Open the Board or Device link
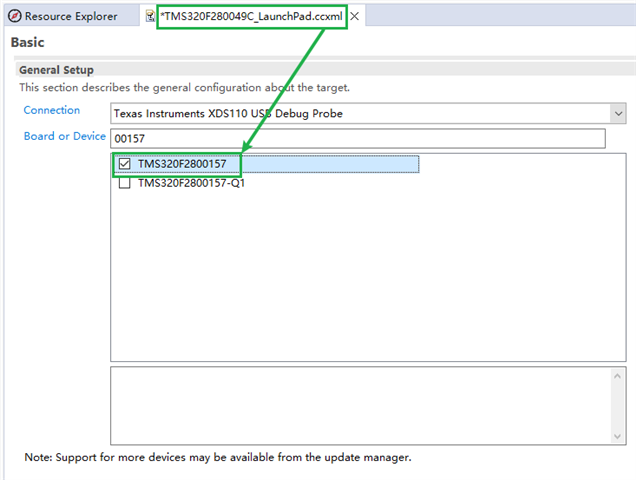This screenshot has height=480, width=636. pyautogui.click(x=64, y=136)
